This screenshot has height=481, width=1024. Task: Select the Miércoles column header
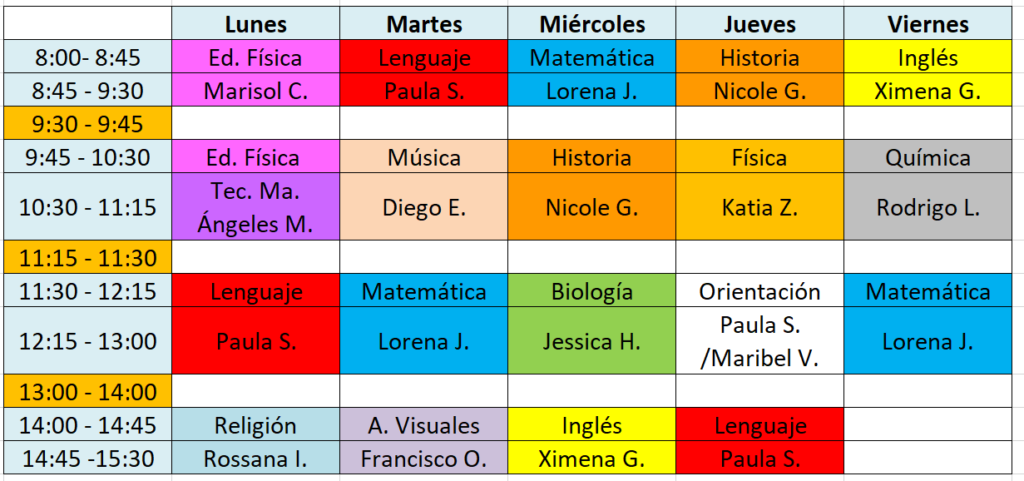click(x=592, y=24)
